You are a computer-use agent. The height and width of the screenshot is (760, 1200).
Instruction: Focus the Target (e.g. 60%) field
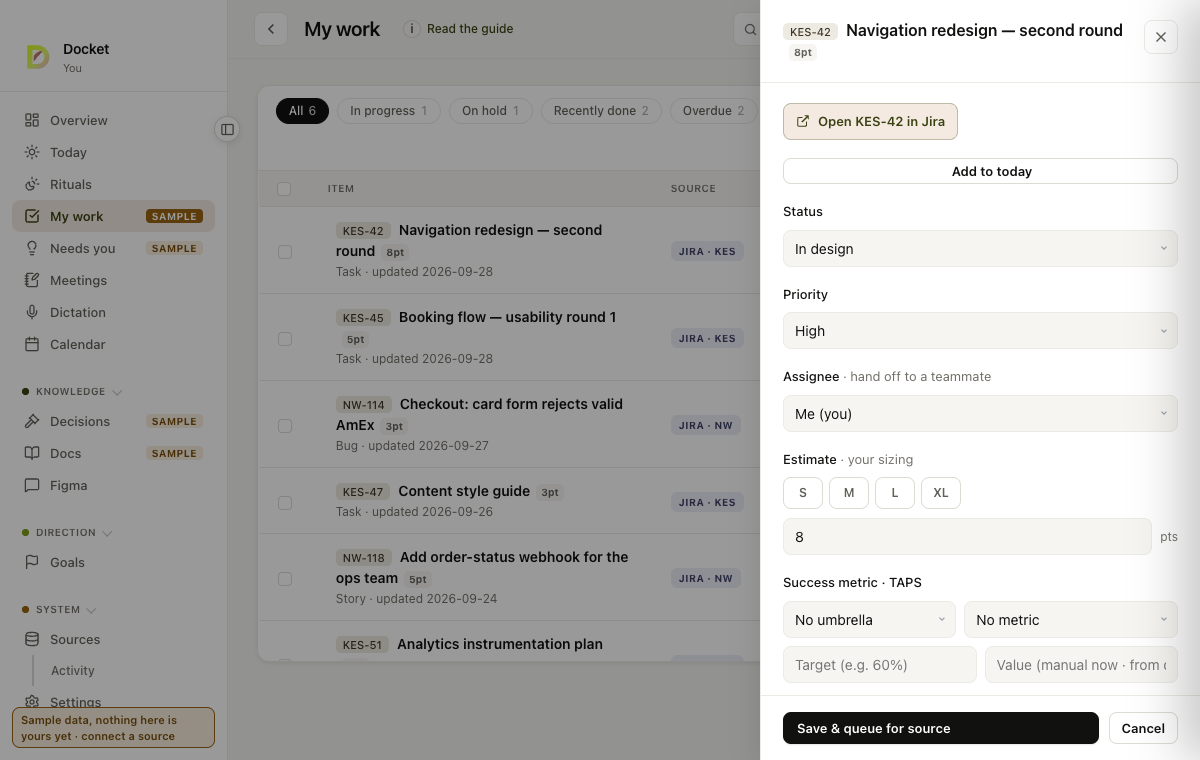880,664
